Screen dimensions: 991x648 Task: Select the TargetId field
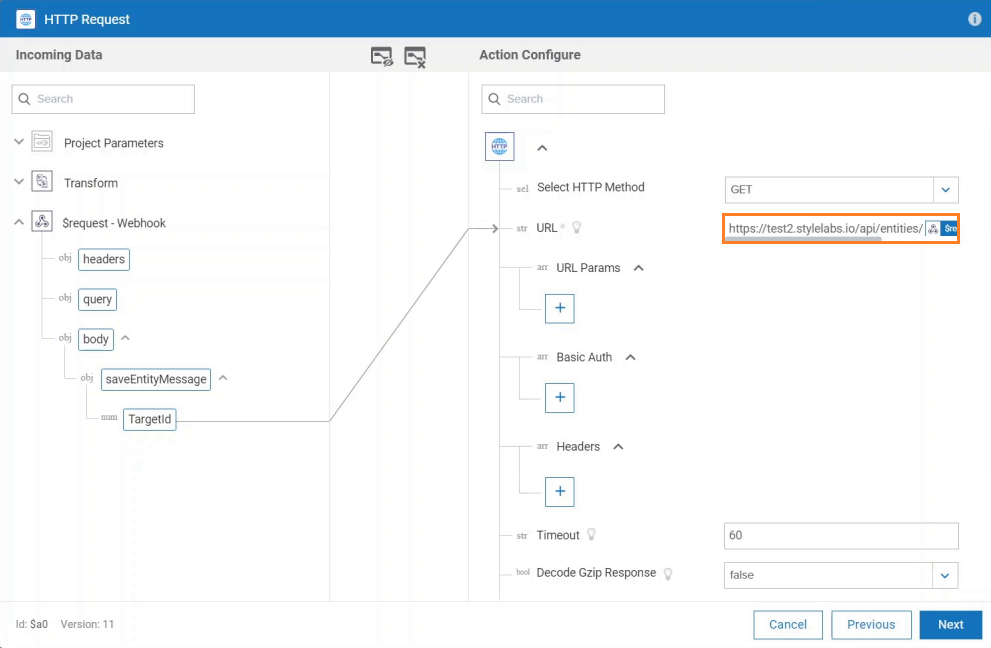[150, 419]
